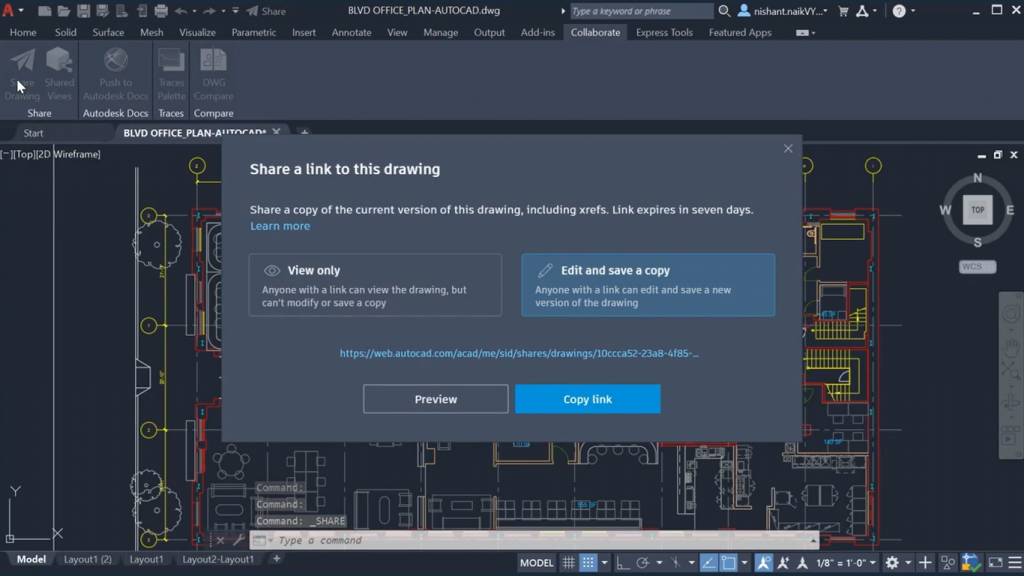Image resolution: width=1024 pixels, height=576 pixels.
Task: Expand the object snap settings dropdown arrow
Action: [x=744, y=563]
